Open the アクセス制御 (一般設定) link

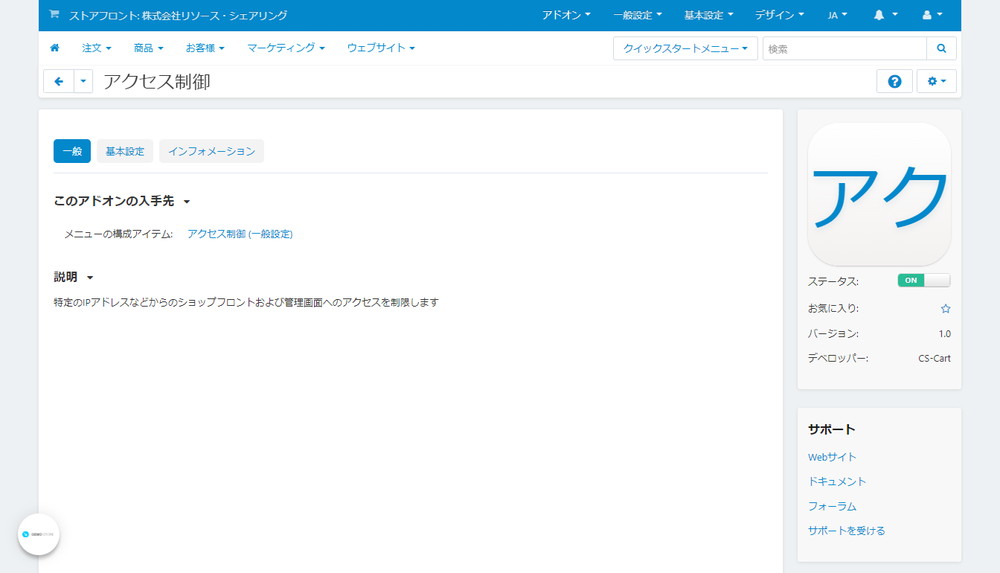(240, 234)
